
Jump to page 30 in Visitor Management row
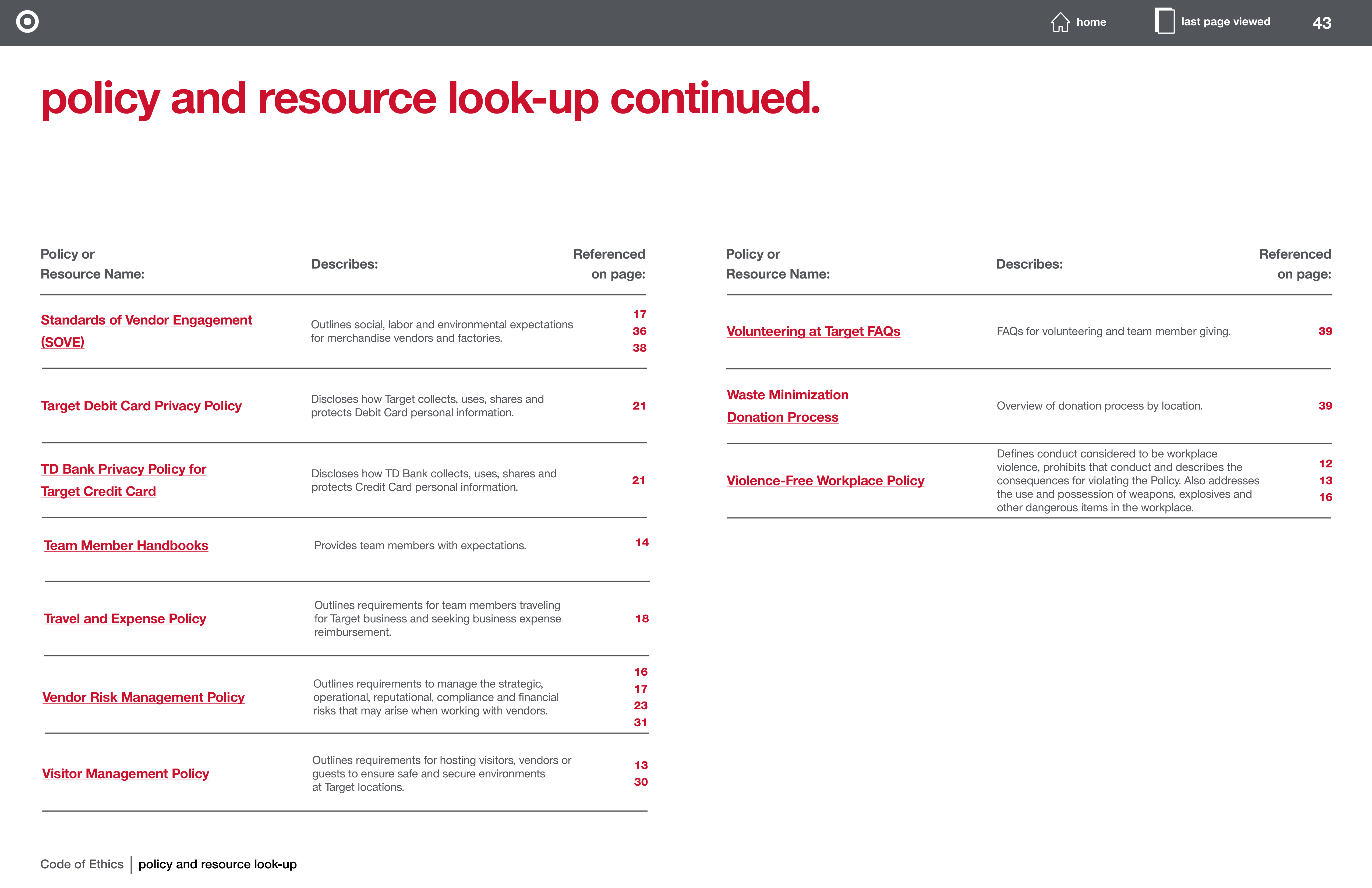(641, 782)
